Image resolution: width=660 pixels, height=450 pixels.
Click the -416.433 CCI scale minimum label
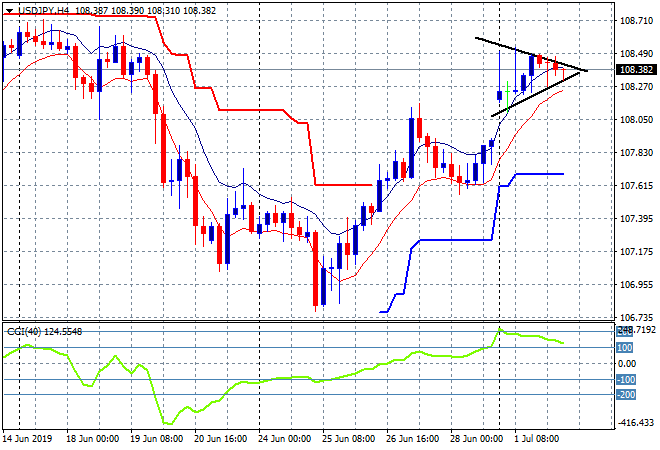pos(636,423)
